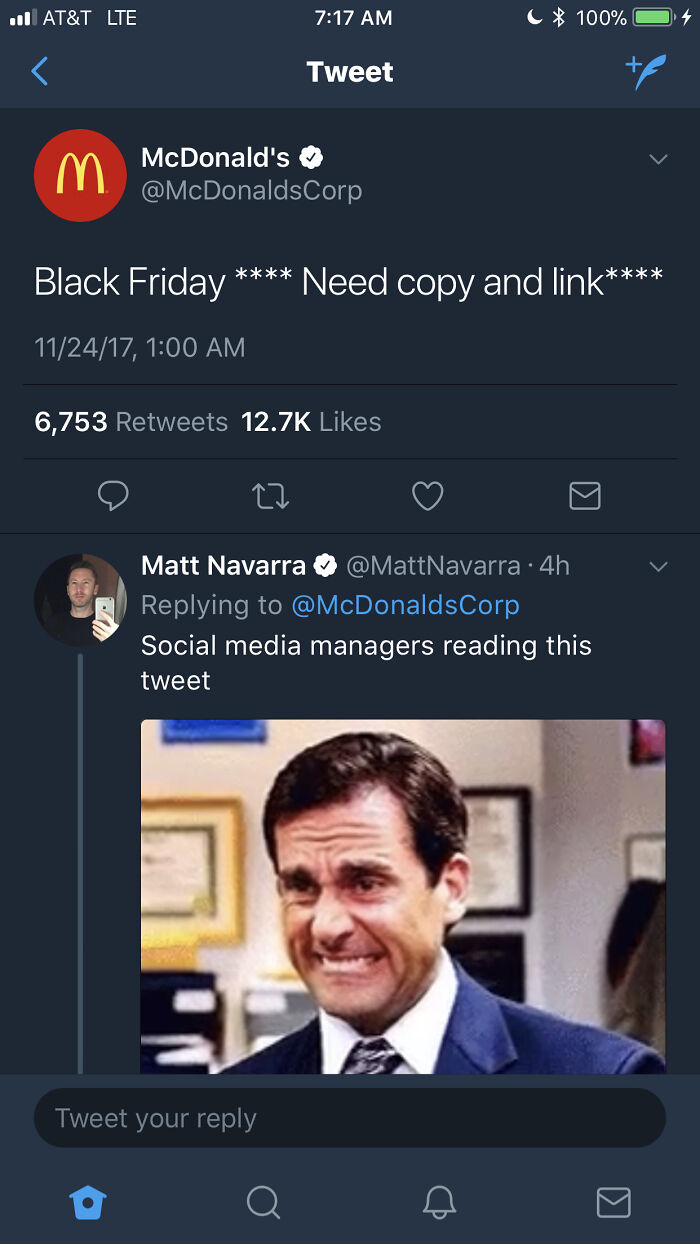Open the @McDonaldsCorp mention link

coord(405,605)
